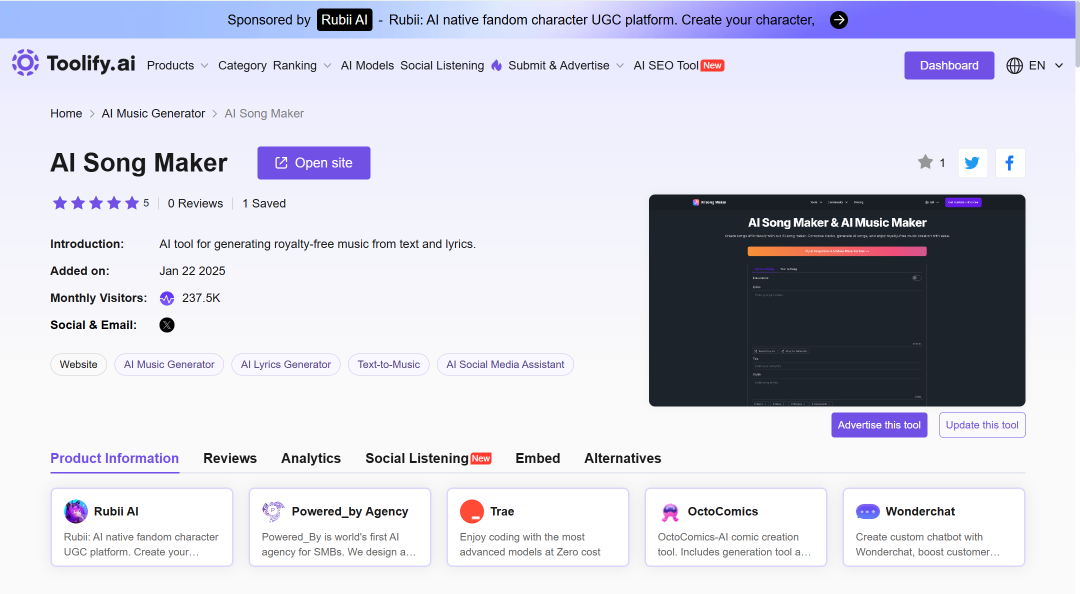Click Advertise this tool button

pyautogui.click(x=879, y=425)
